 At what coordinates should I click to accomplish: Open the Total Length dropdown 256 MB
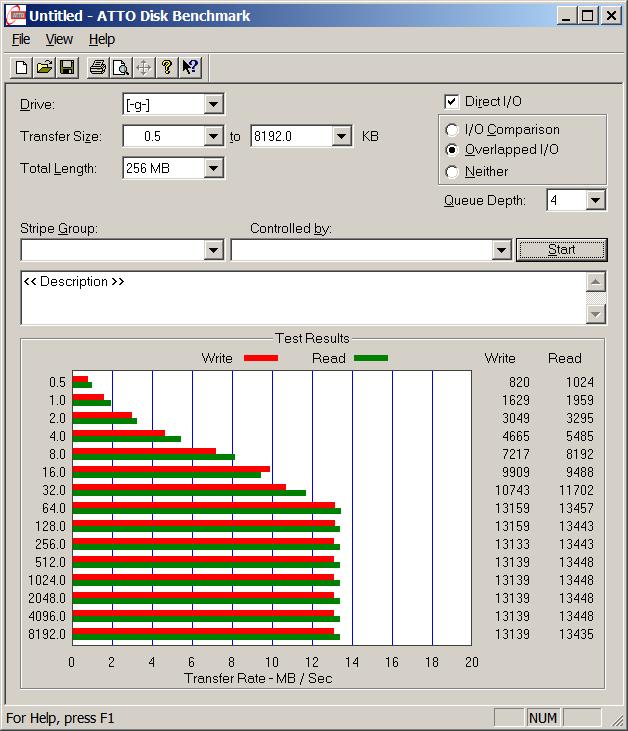pos(213,168)
